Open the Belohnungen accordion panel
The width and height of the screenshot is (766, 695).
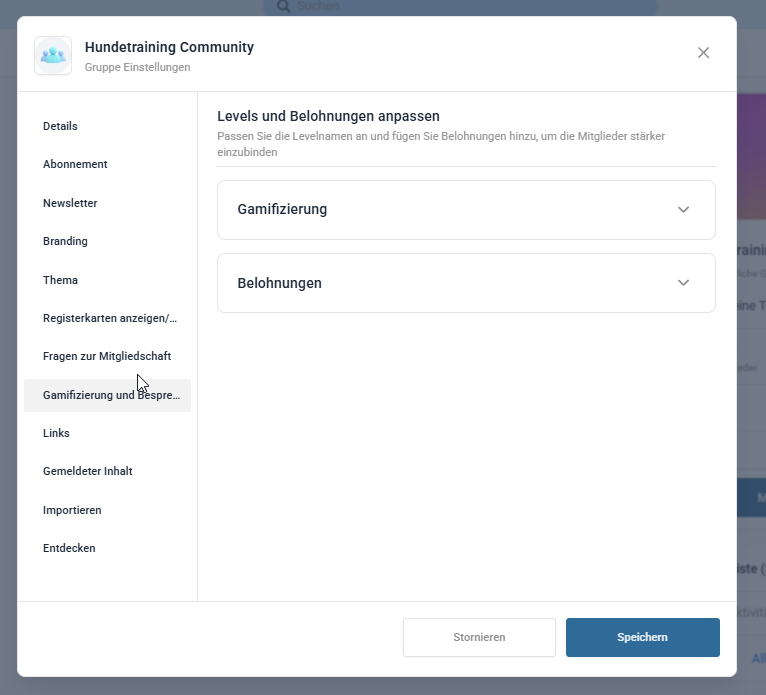point(440,283)
